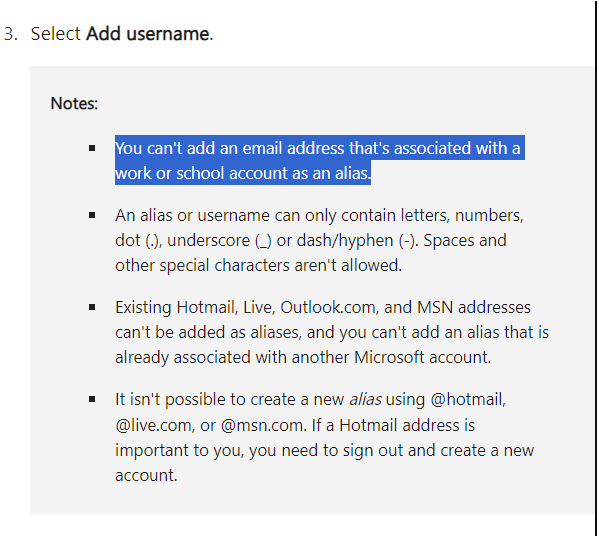
Task: Click the step number 3
Action: (x=11, y=34)
